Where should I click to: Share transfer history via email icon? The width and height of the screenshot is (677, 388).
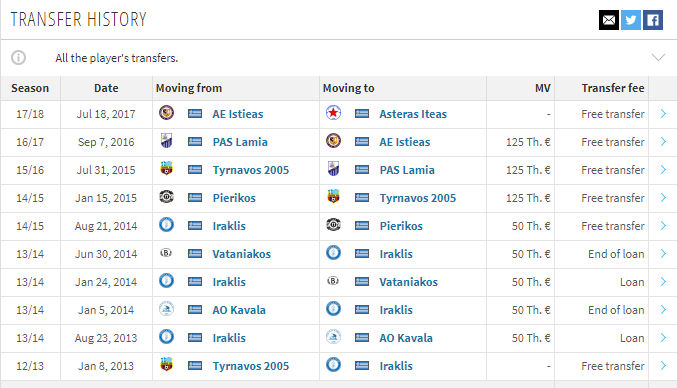(609, 20)
